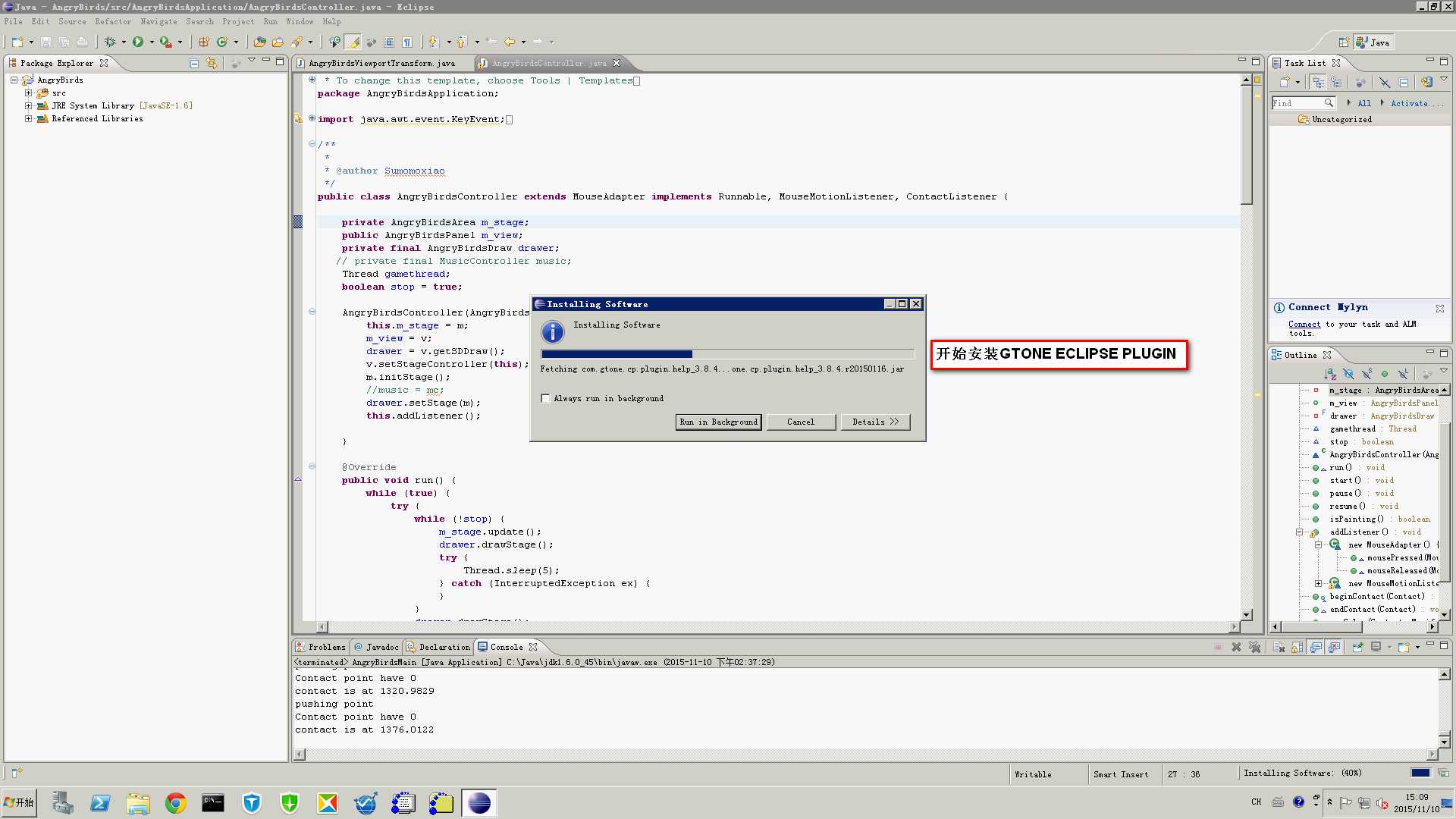The height and width of the screenshot is (819, 1456).
Task: Click Cancel in Installing Software dialog
Action: tap(801, 422)
